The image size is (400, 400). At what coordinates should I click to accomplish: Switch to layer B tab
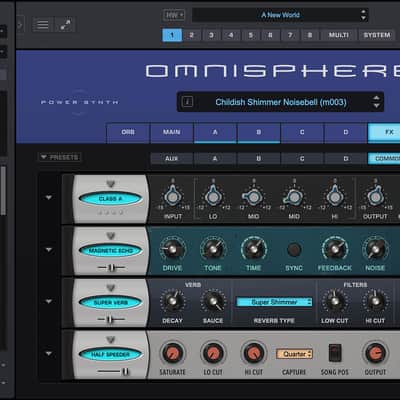(259, 132)
